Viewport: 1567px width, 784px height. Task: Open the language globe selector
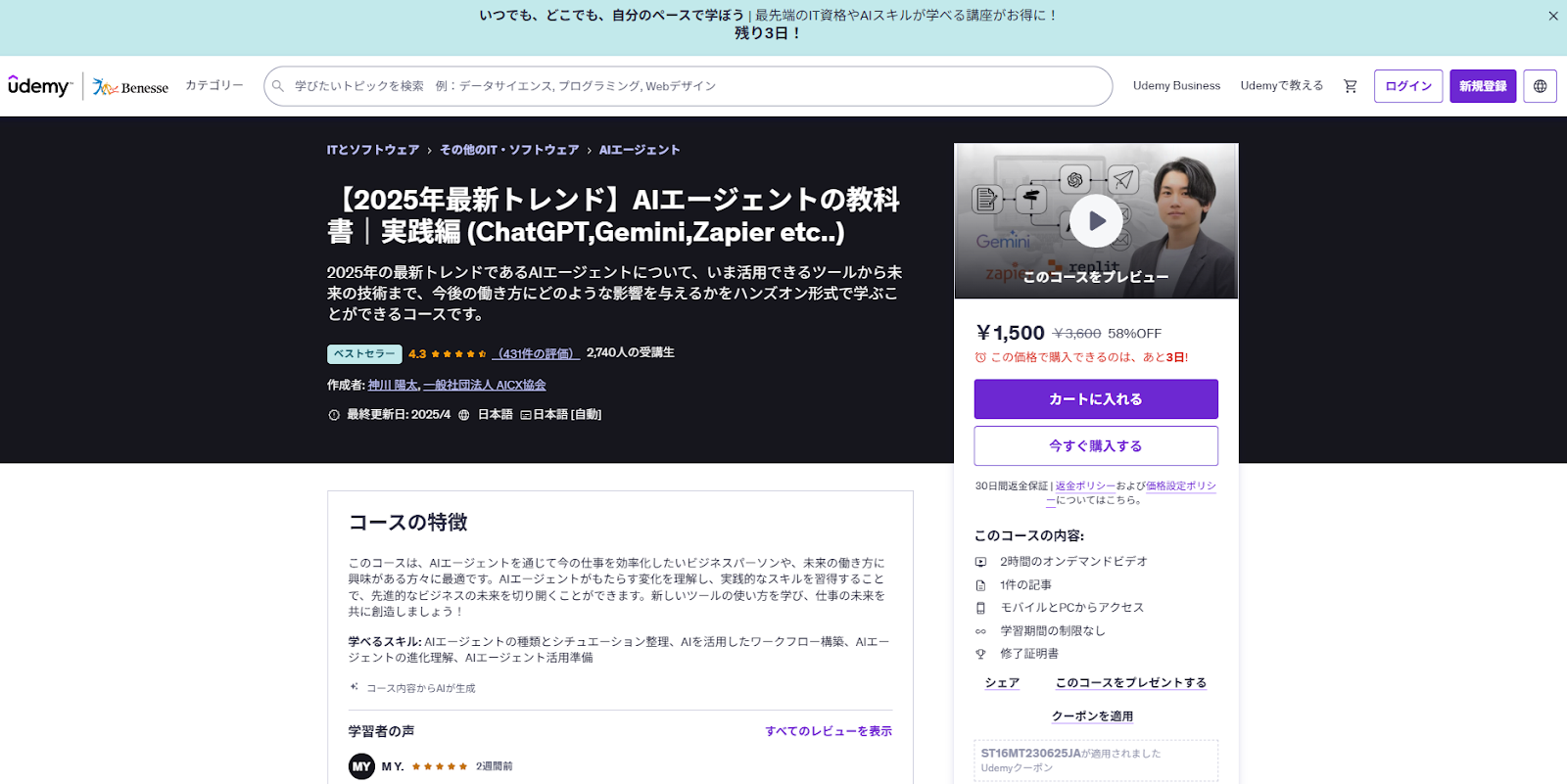click(x=1540, y=86)
